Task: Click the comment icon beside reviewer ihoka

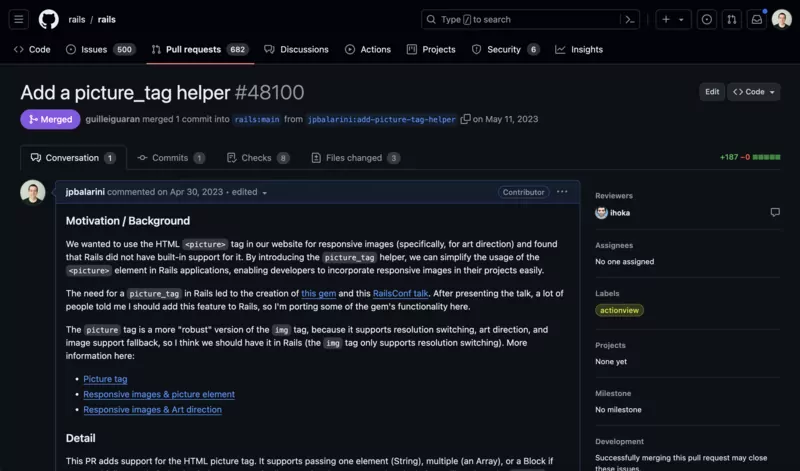Action: [x=775, y=212]
